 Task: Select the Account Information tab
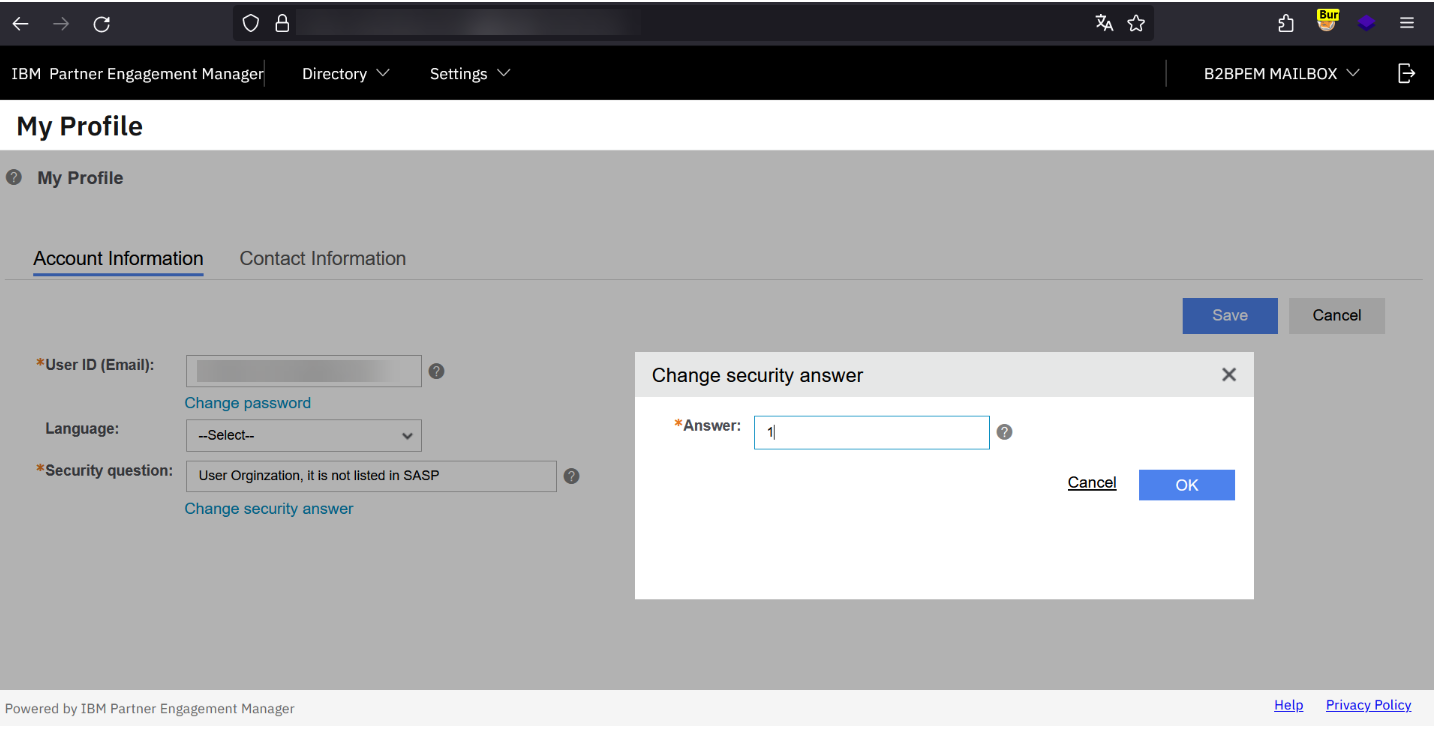[x=118, y=259]
